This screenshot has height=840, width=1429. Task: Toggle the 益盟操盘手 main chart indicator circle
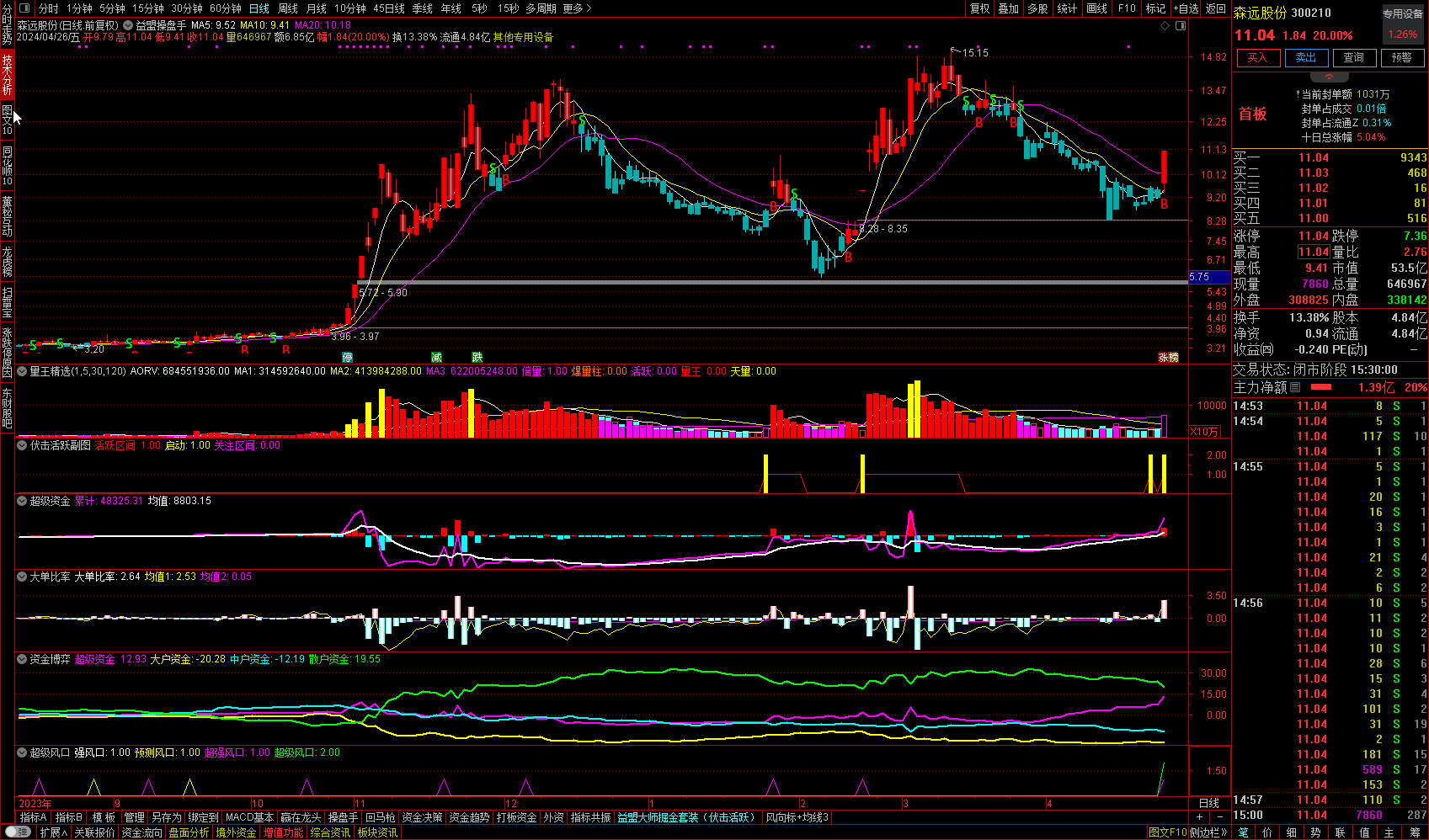(x=128, y=26)
